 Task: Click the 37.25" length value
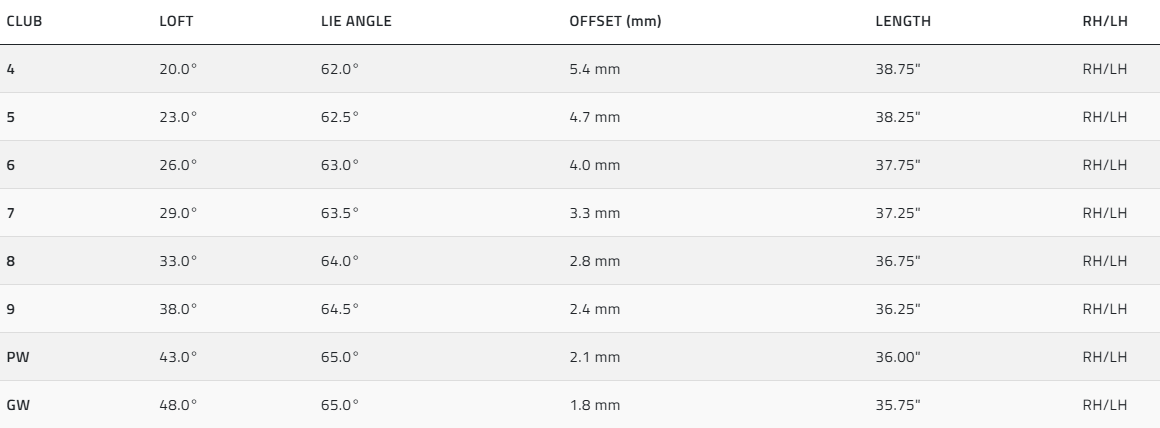coord(897,213)
